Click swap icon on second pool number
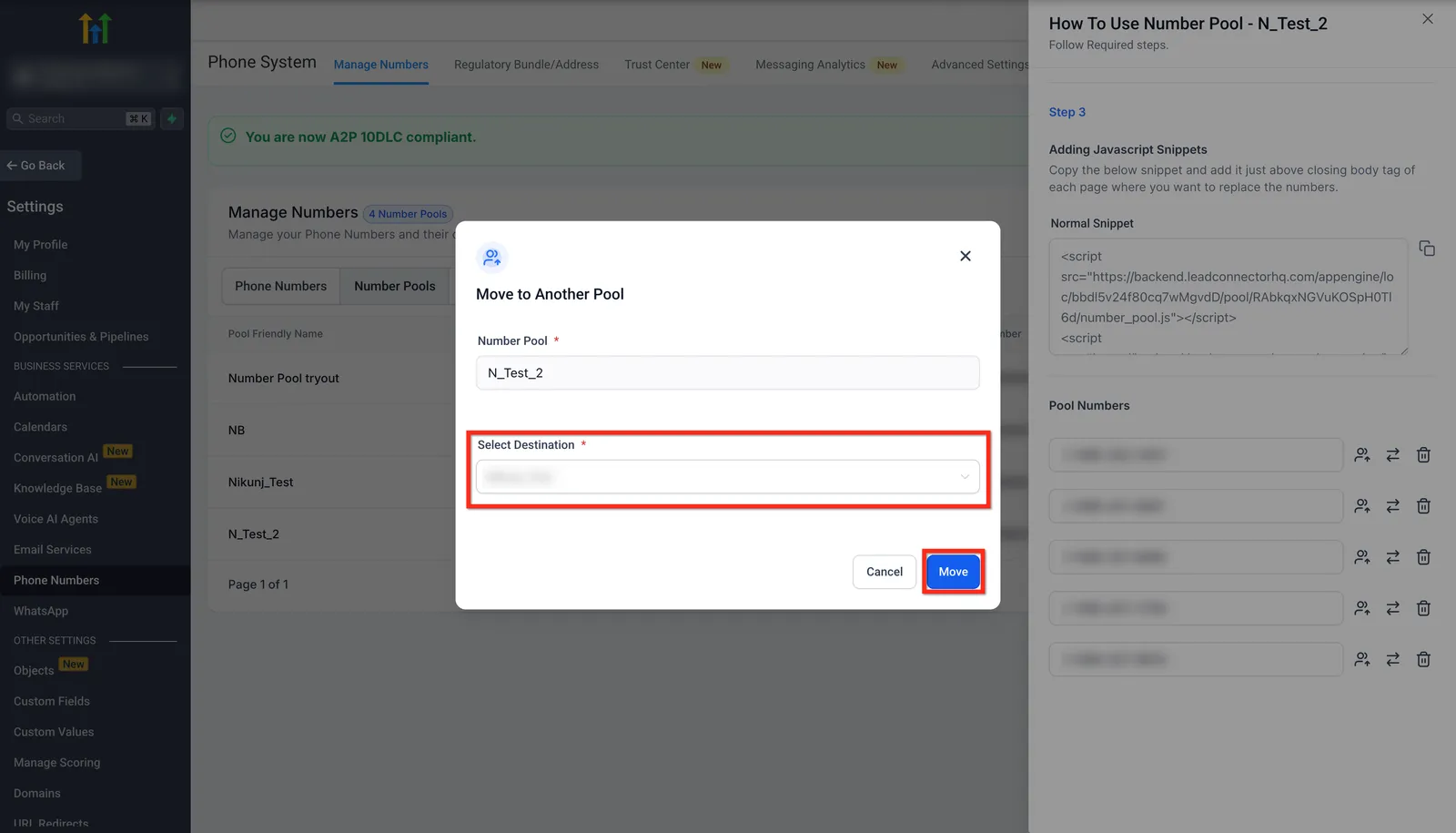This screenshot has width=1456, height=833. click(x=1393, y=506)
